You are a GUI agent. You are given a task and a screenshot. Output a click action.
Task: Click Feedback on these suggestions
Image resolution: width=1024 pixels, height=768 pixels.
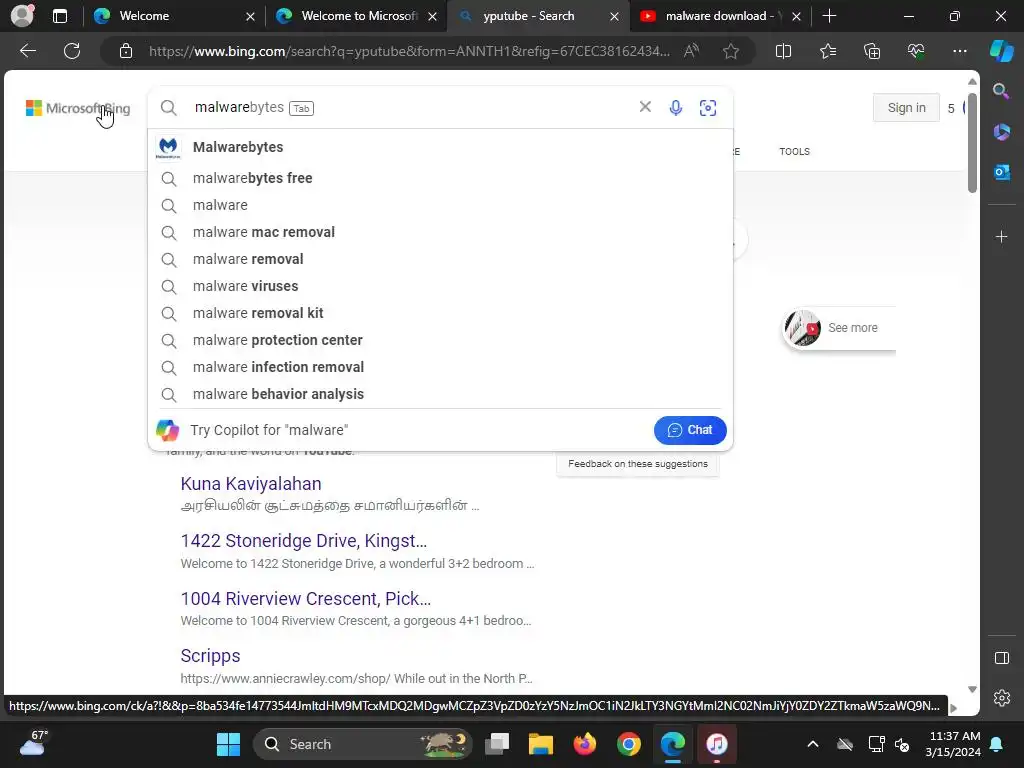637,464
